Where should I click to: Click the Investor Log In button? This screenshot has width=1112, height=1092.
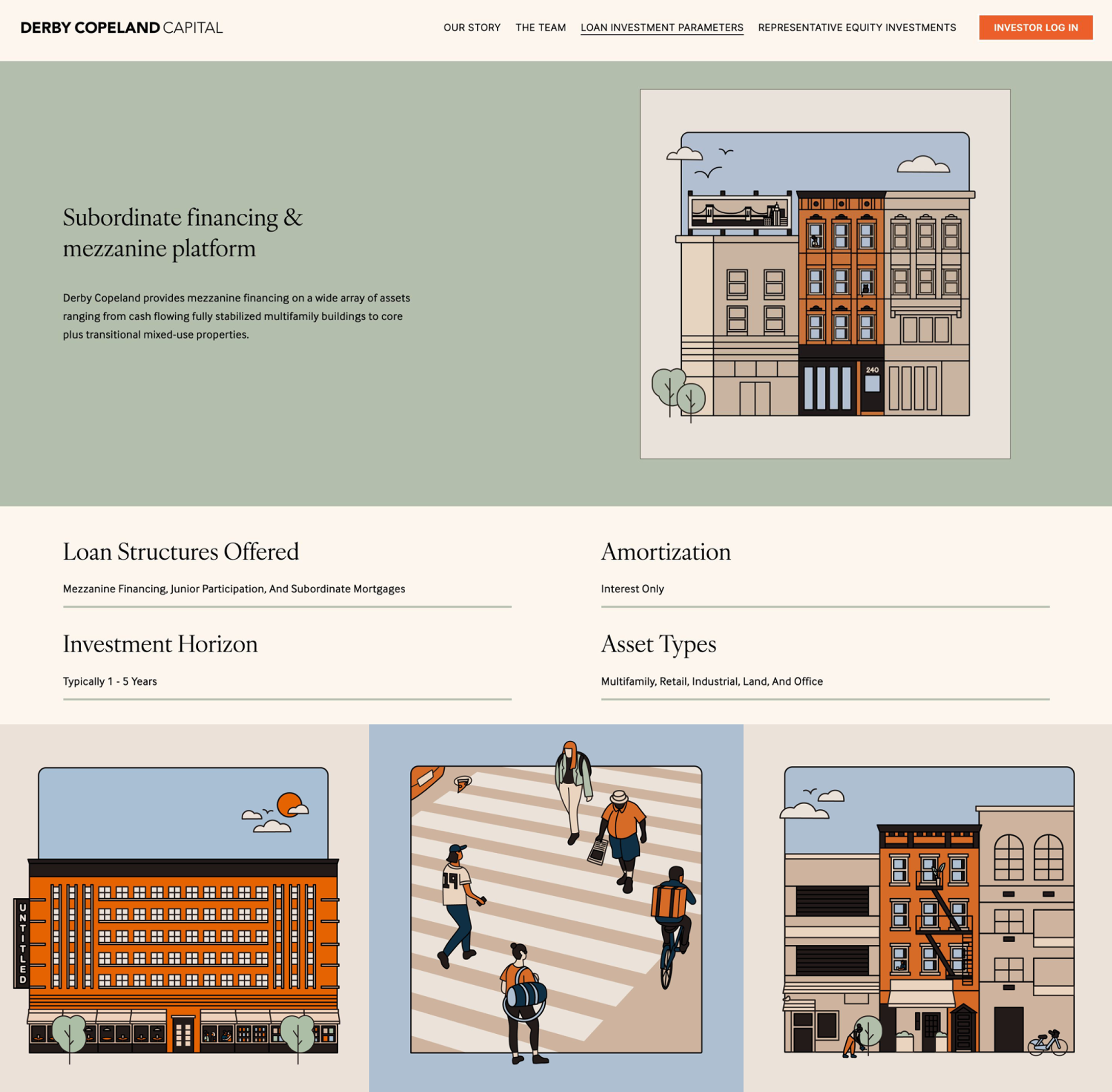(x=1035, y=28)
